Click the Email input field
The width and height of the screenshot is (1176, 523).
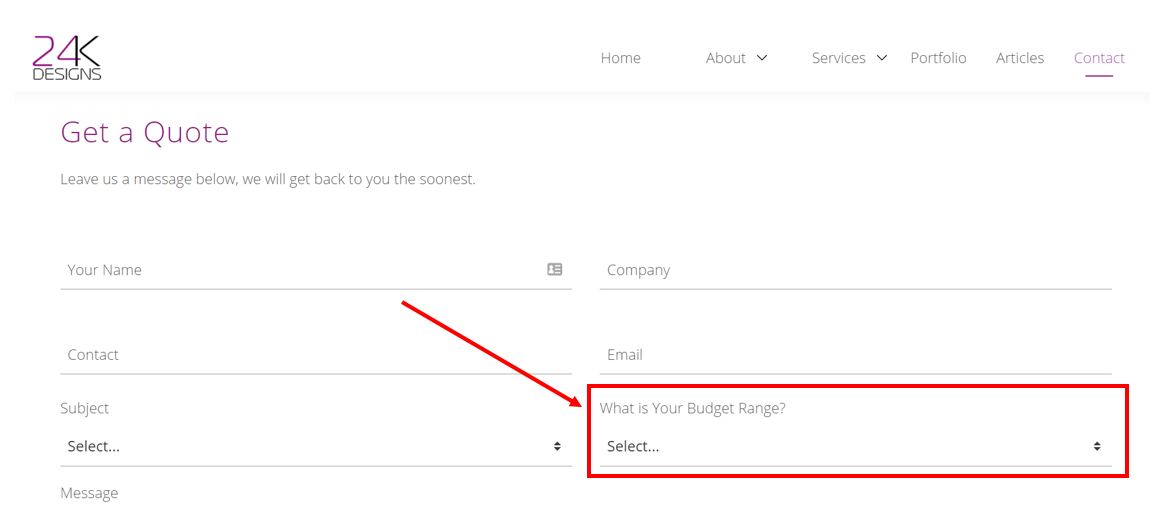(x=855, y=355)
